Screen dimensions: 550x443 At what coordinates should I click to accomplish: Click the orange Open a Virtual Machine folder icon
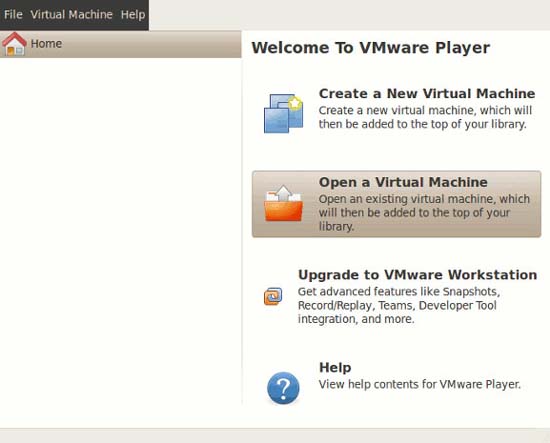(283, 203)
